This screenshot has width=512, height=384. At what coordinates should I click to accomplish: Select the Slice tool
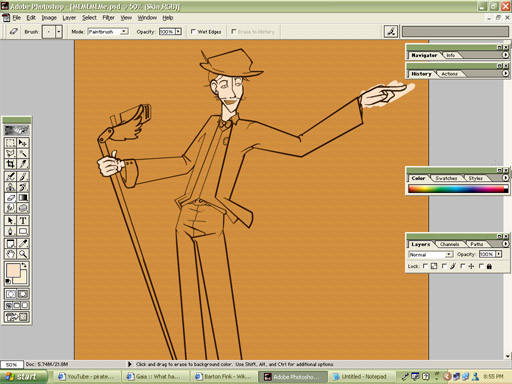tap(23, 164)
